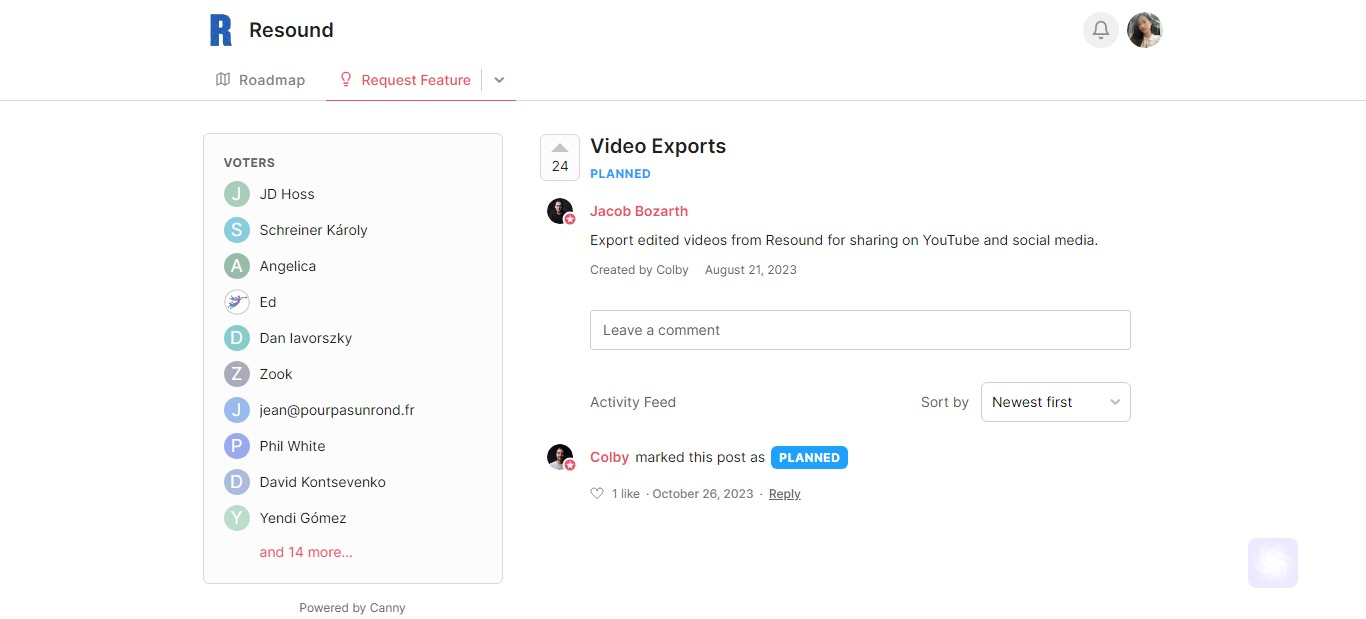
Task: Select voter name jean@pourpasunrond.fr
Action: (337, 410)
